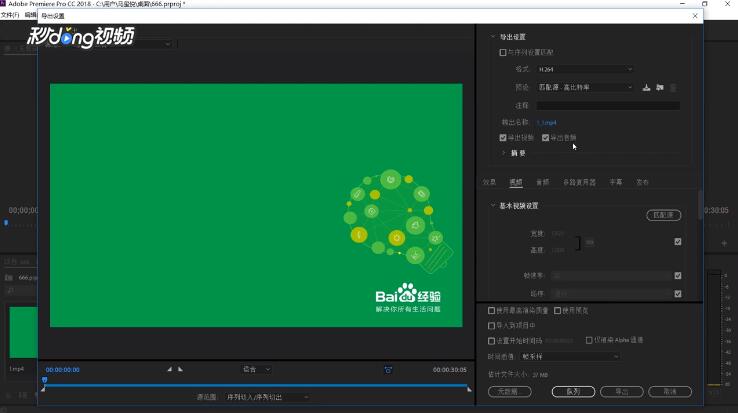Image resolution: width=738 pixels, height=413 pixels.
Task: Click the Export (导出) button
Action: 622,391
